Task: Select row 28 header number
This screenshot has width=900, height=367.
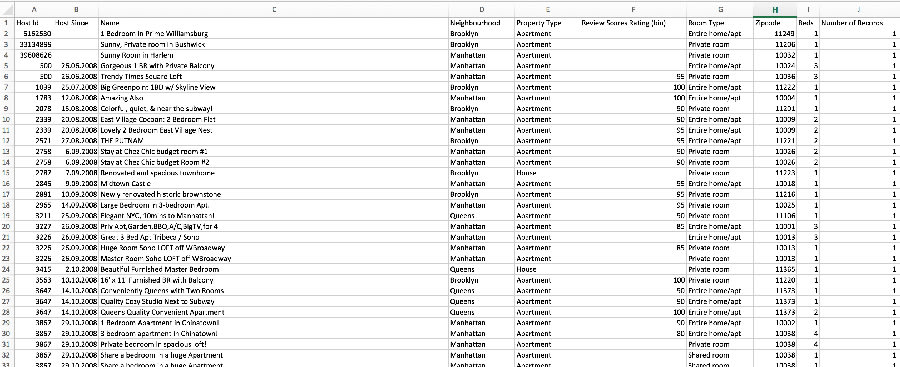Action: (x=6, y=312)
